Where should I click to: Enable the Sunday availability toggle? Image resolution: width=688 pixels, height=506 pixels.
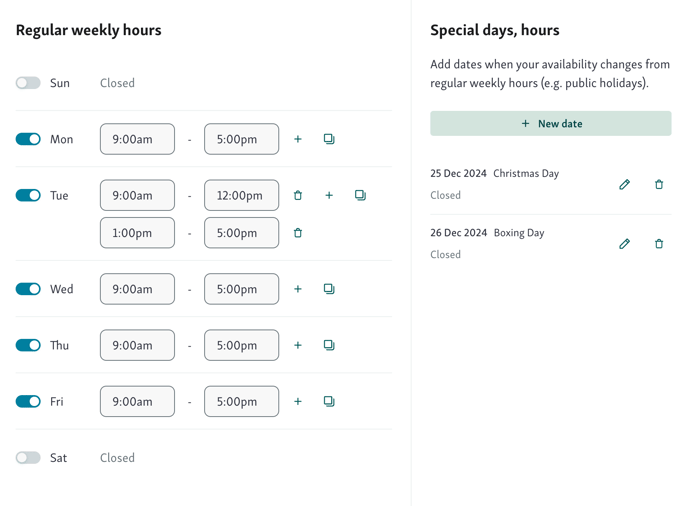click(x=28, y=83)
